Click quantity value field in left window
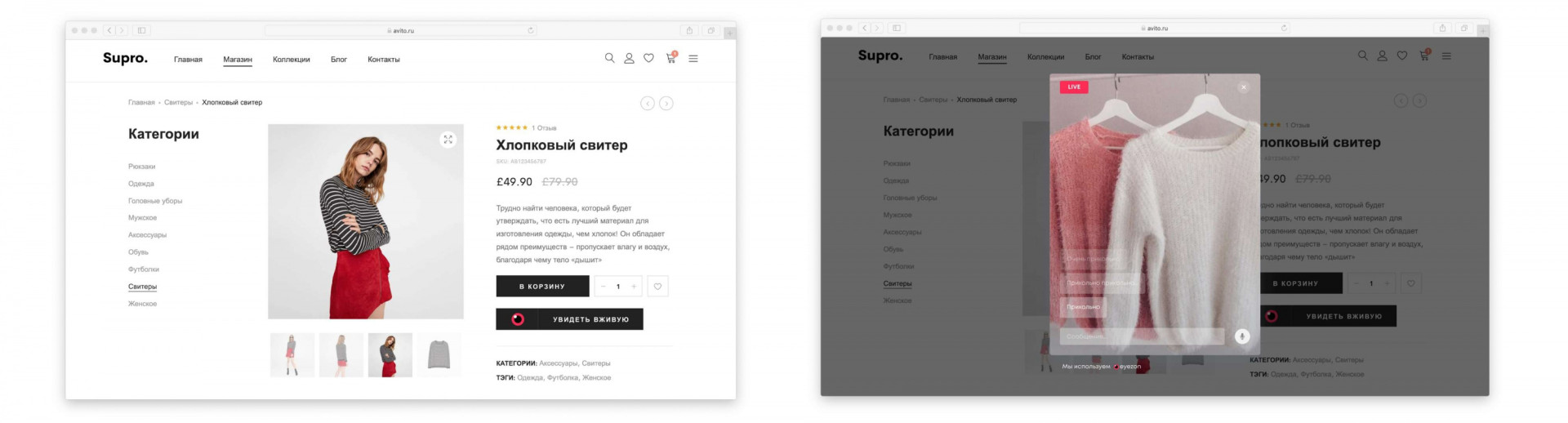 pos(618,287)
